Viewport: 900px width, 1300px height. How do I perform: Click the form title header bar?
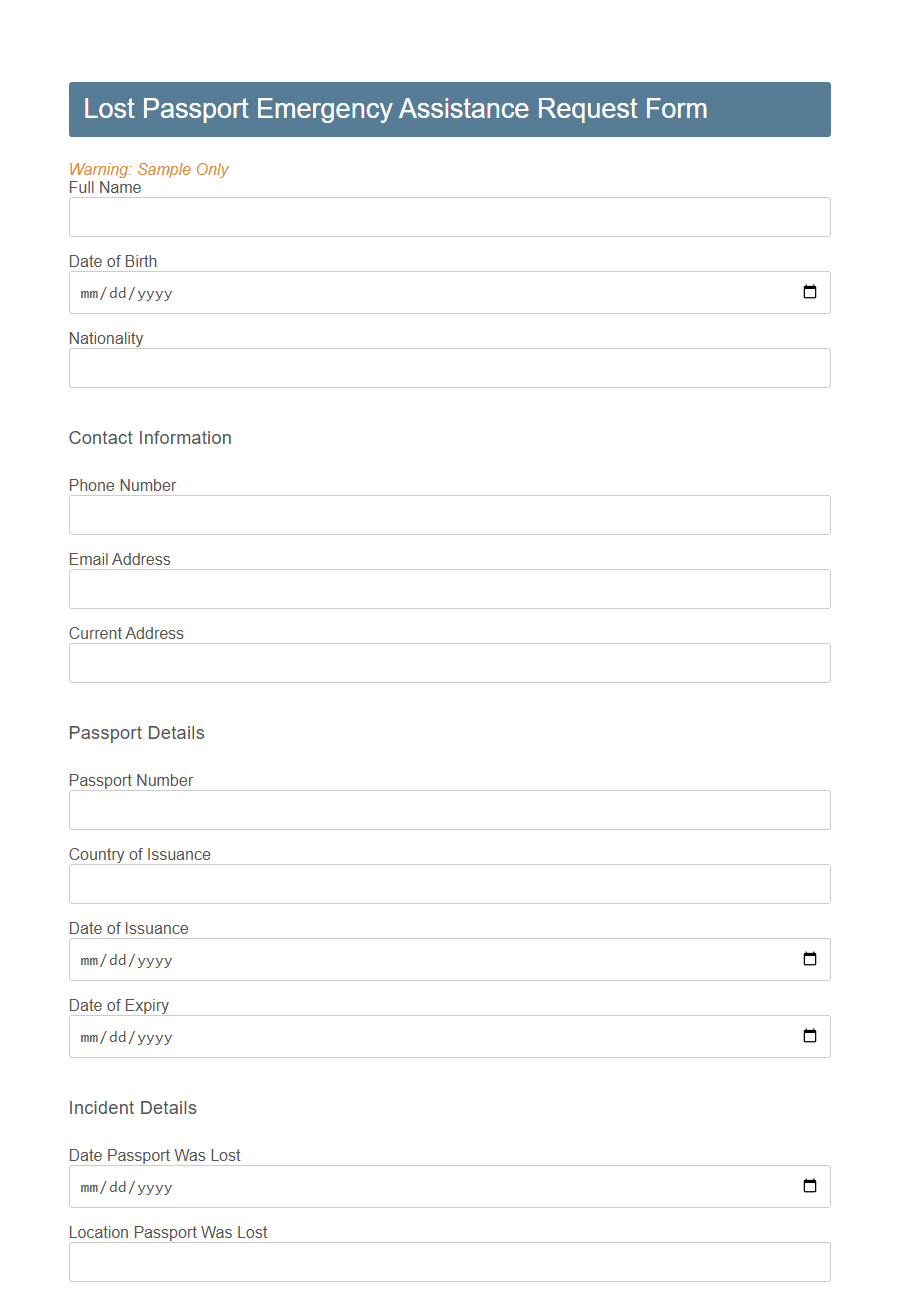point(449,109)
